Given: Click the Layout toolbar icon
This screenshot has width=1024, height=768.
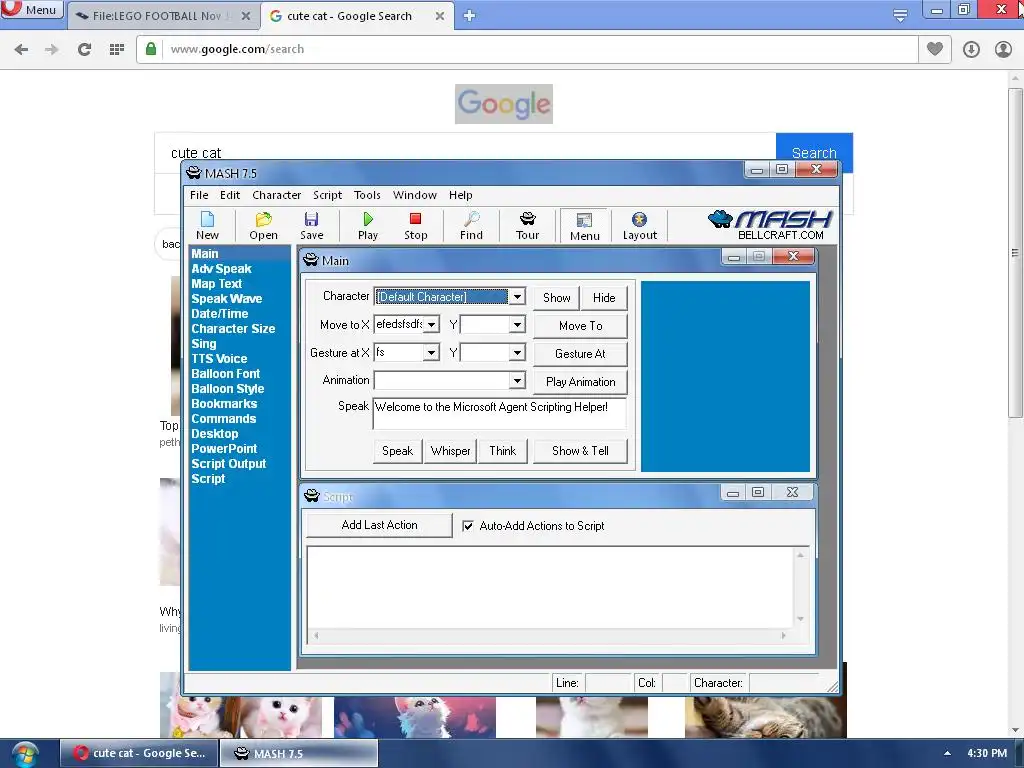Looking at the screenshot, I should [x=639, y=226].
